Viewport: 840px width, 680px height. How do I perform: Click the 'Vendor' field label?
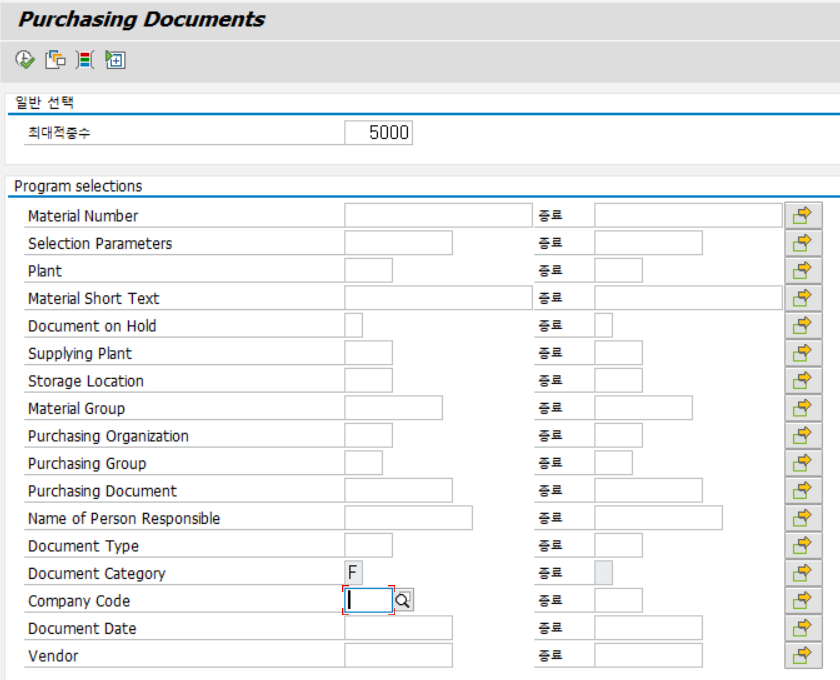[53, 656]
